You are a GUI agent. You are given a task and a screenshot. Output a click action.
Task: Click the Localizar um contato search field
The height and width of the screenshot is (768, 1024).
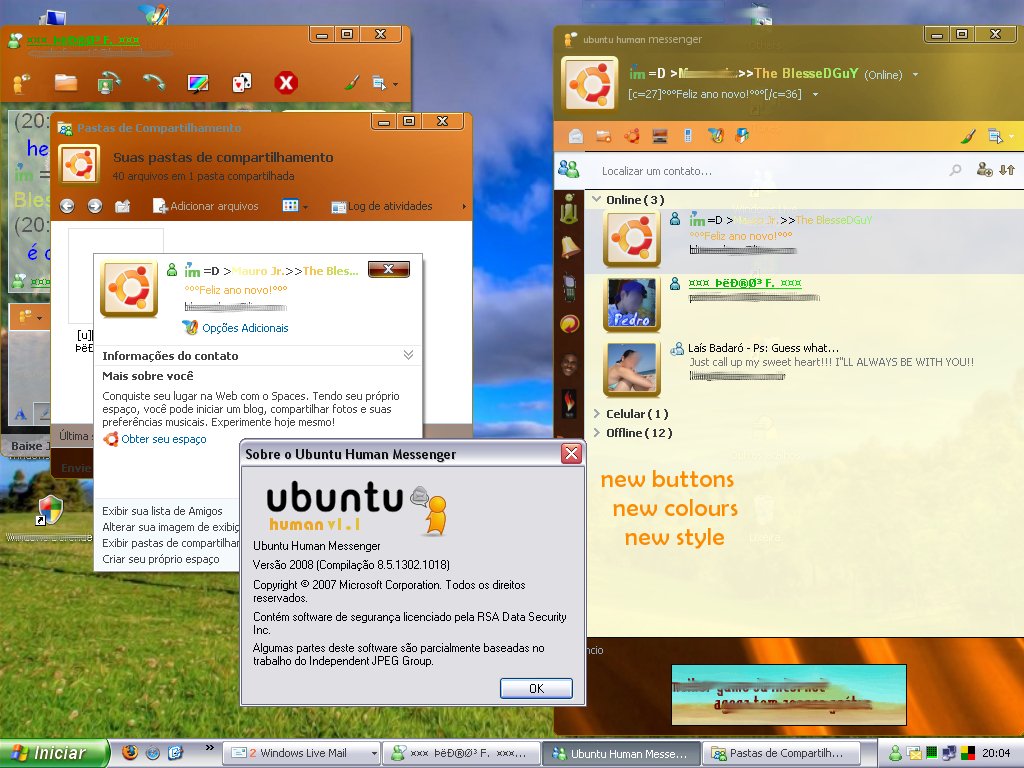click(771, 171)
